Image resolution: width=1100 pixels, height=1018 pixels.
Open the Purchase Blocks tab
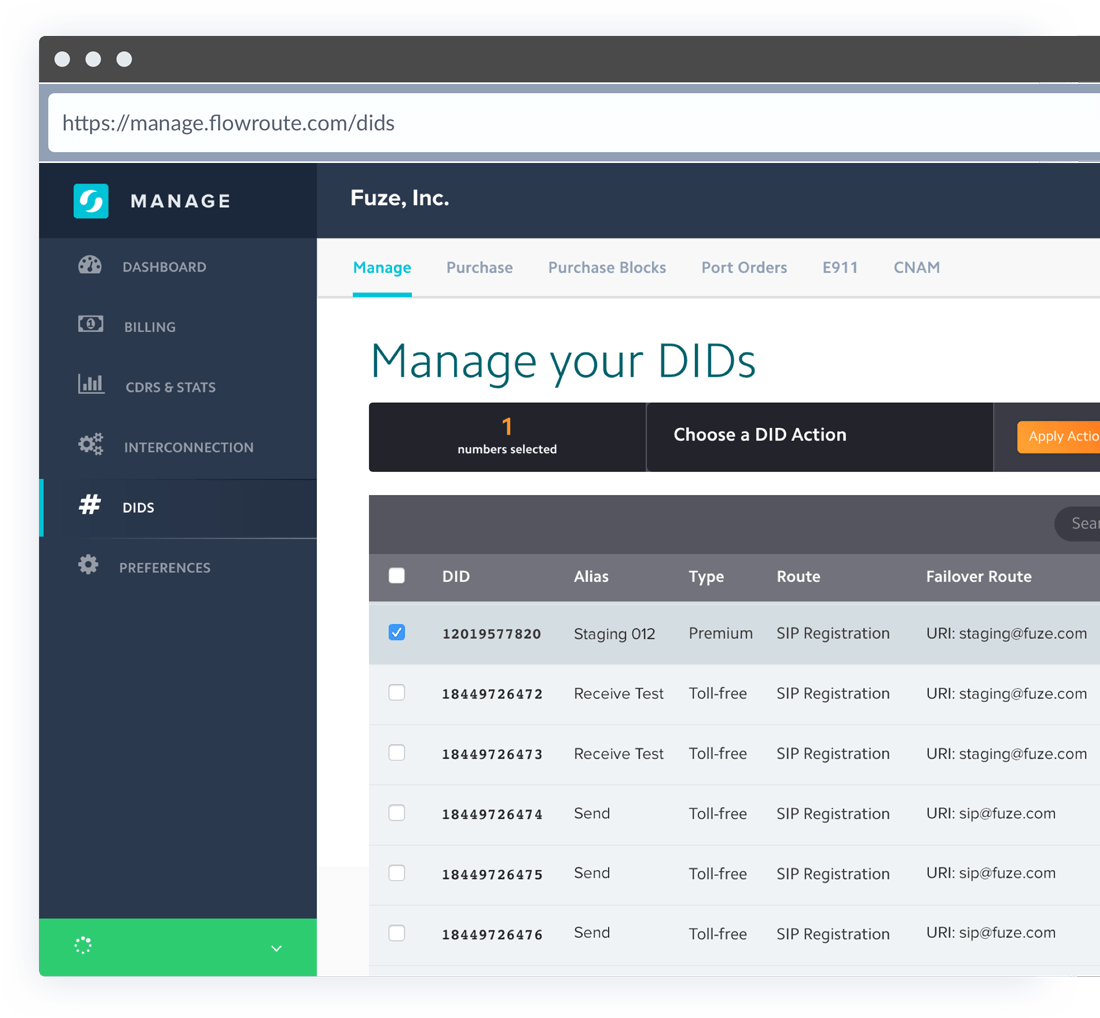(x=608, y=268)
